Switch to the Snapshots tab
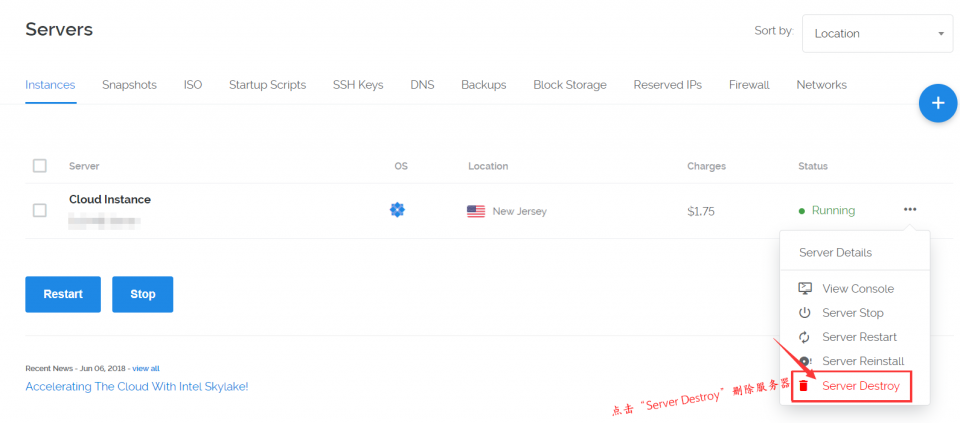Image resolution: width=960 pixels, height=423 pixels. coord(129,85)
